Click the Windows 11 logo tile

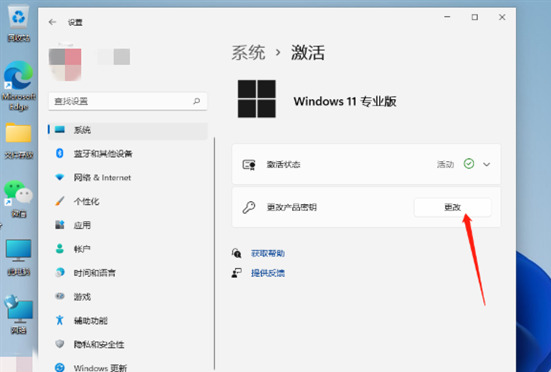[x=257, y=99]
